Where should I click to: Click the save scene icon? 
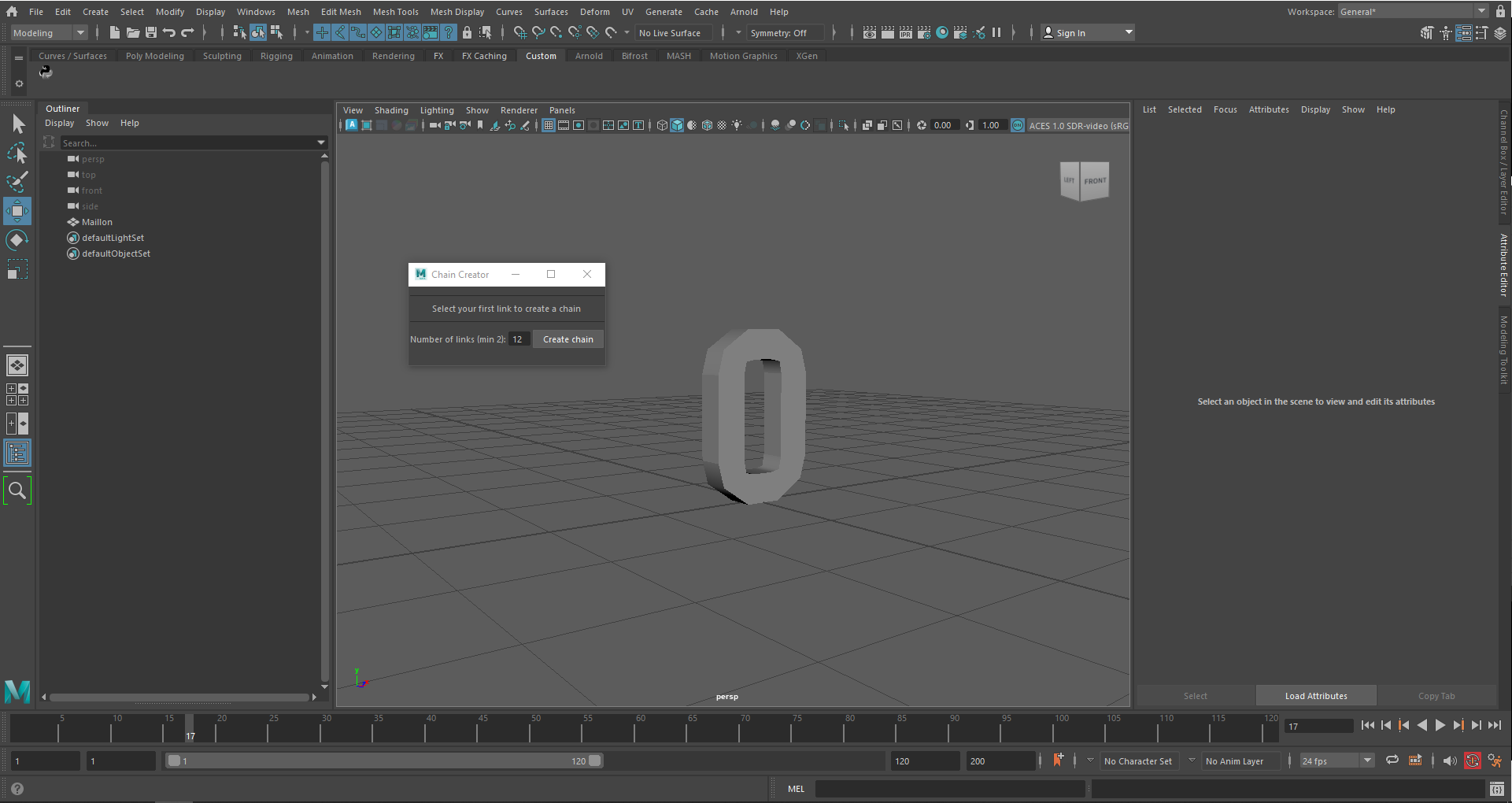pos(151,32)
